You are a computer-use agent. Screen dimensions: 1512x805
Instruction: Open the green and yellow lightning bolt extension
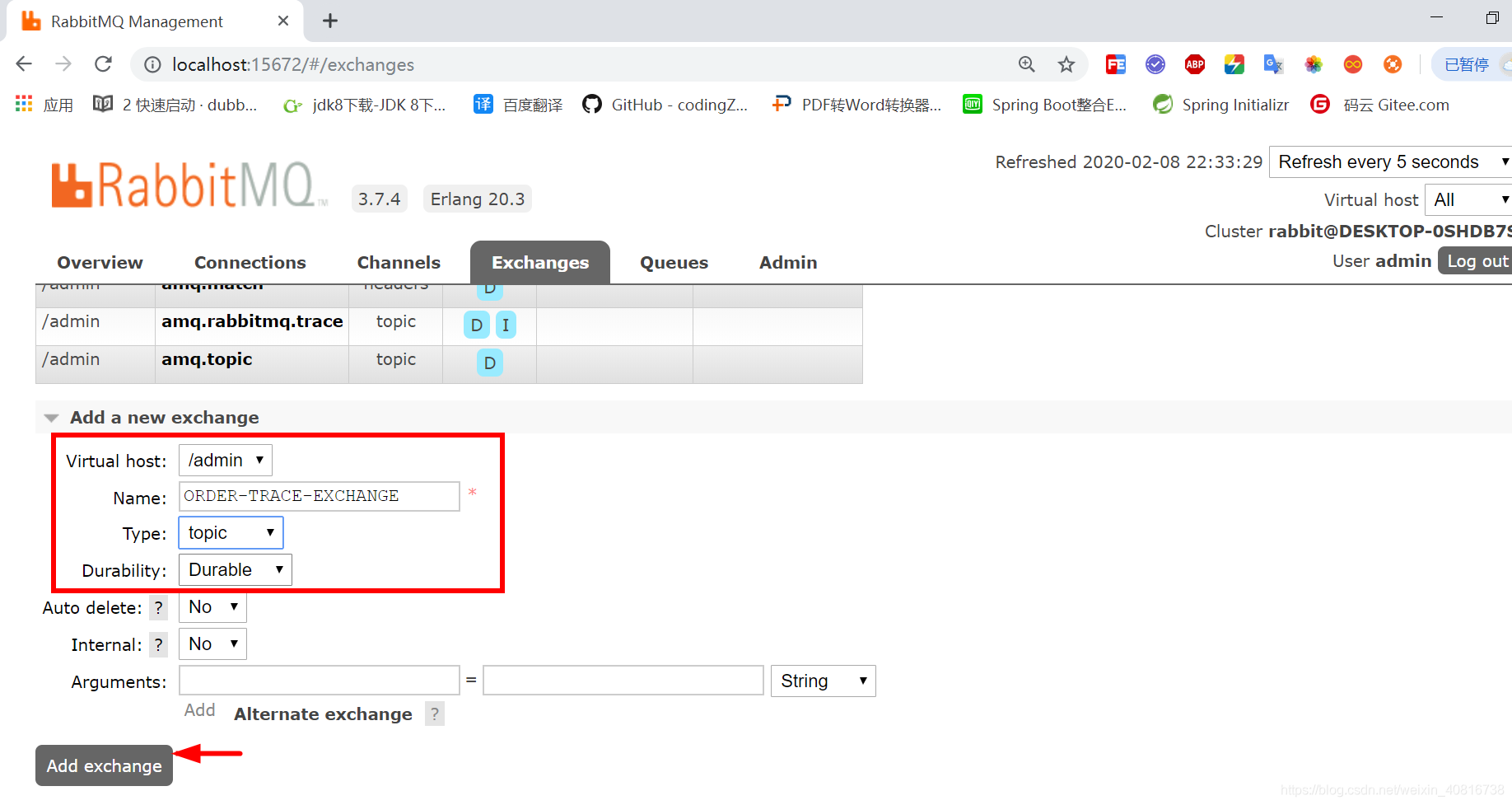click(x=1234, y=64)
